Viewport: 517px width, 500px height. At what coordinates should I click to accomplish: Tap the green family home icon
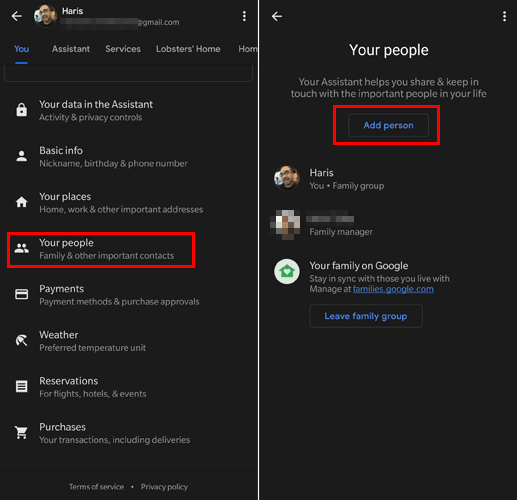click(287, 271)
